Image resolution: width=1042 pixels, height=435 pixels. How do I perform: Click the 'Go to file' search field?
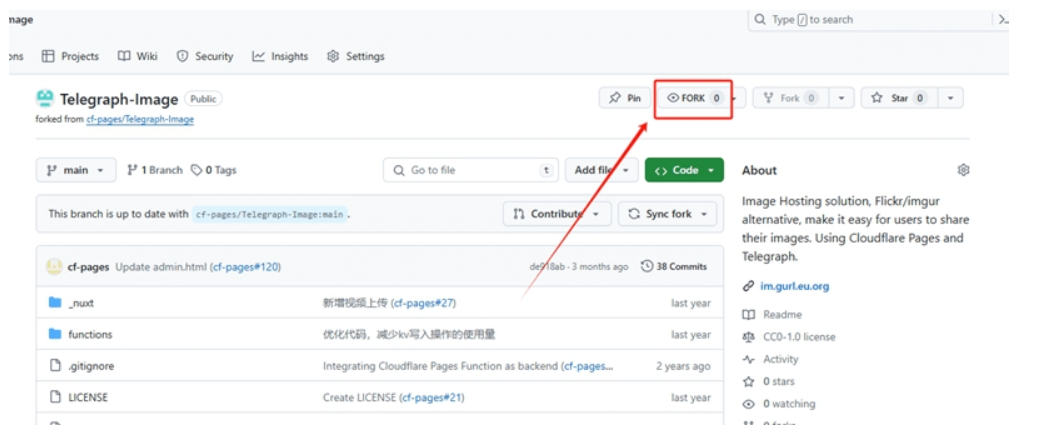[x=470, y=170]
